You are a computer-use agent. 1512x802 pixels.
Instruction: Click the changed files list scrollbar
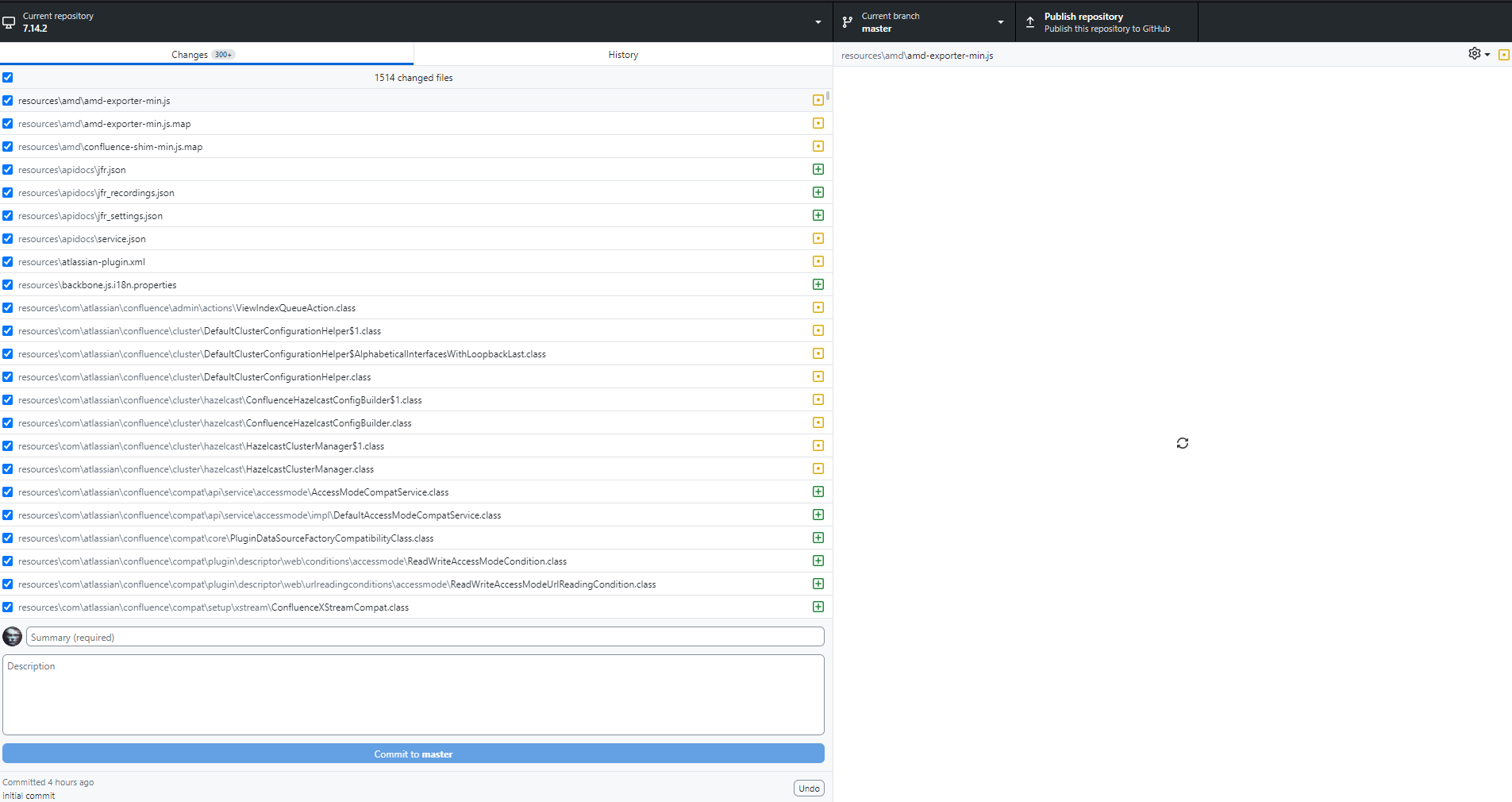coord(828,97)
